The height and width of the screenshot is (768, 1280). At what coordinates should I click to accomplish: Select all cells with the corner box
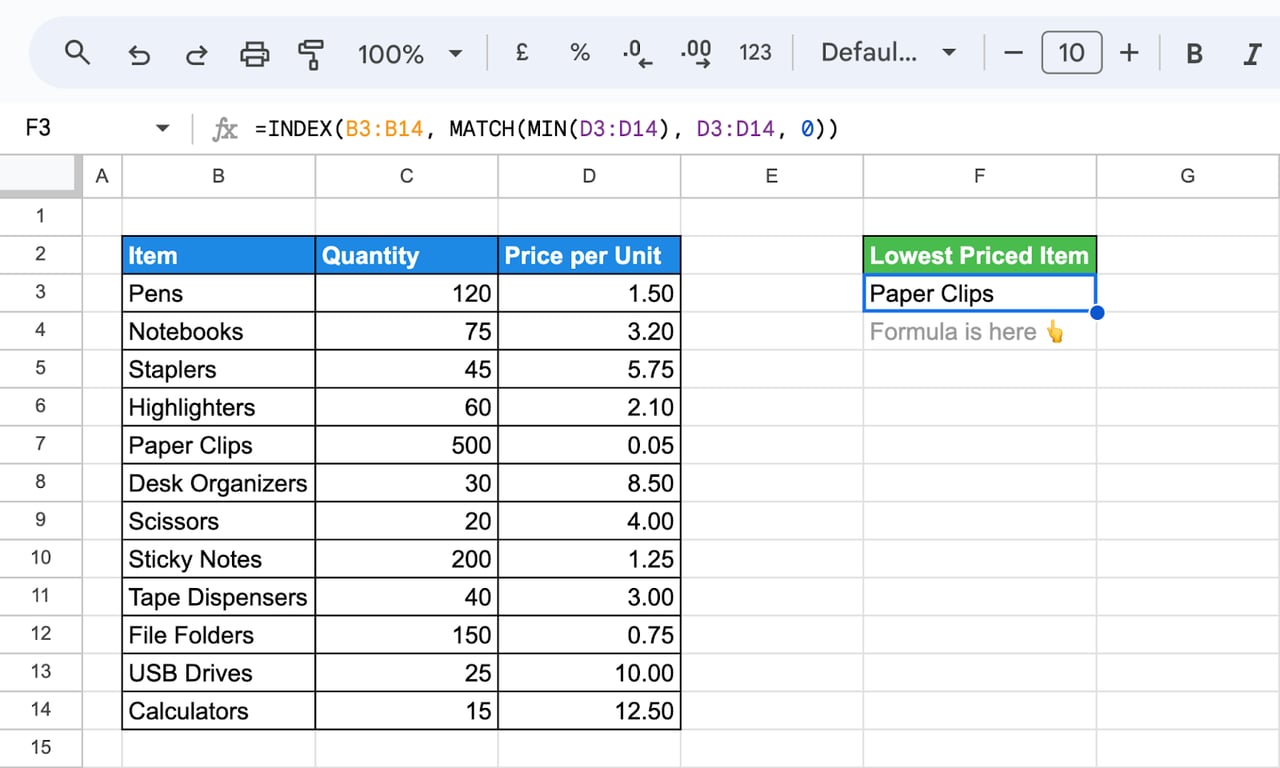click(39, 176)
